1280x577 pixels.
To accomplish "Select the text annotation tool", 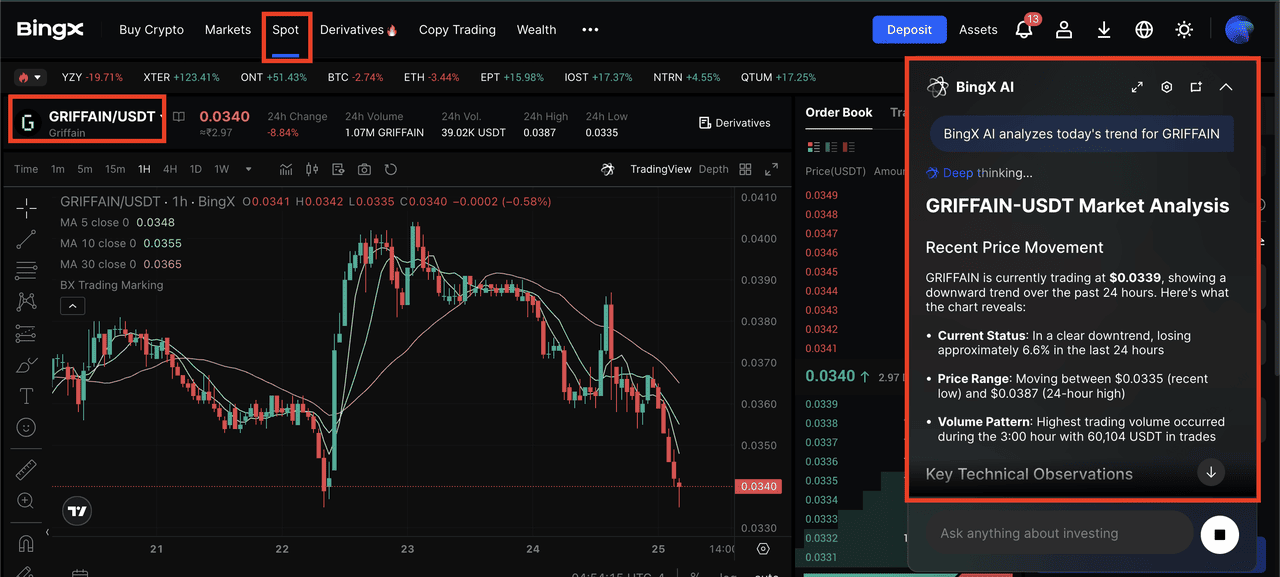I will point(27,396).
